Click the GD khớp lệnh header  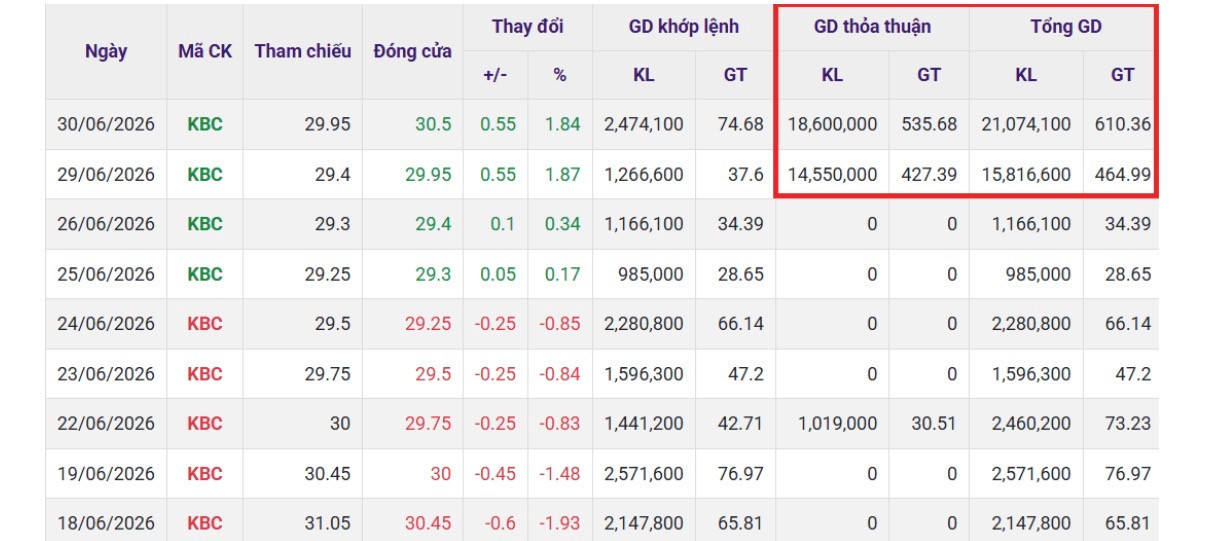[x=684, y=27]
